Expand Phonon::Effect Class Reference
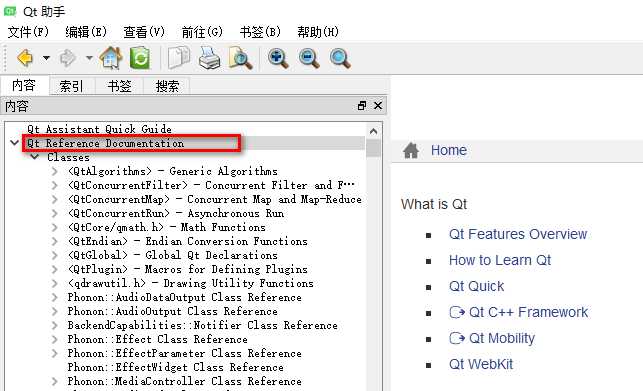Screen dimensions: 643x391 (55, 339)
